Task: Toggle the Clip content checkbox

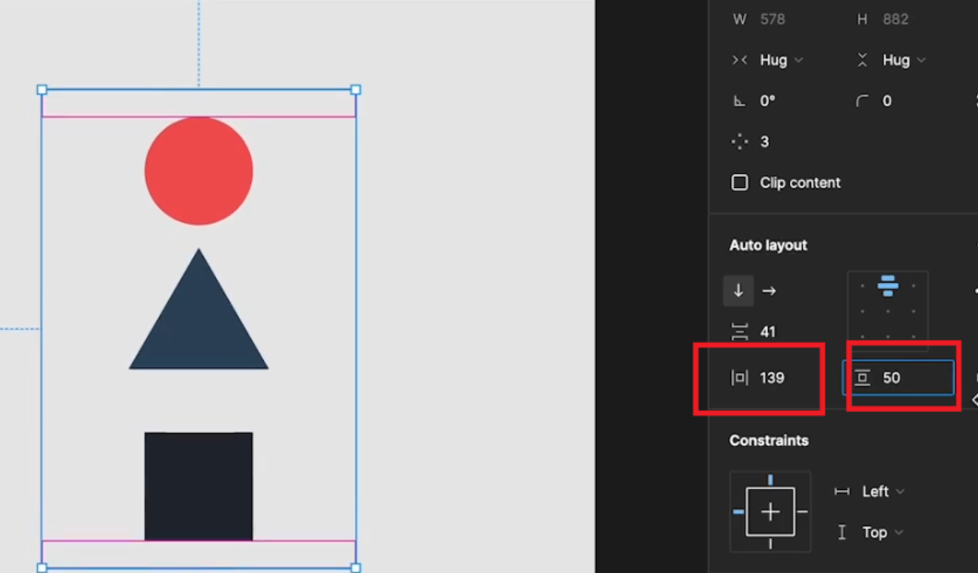Action: point(740,183)
